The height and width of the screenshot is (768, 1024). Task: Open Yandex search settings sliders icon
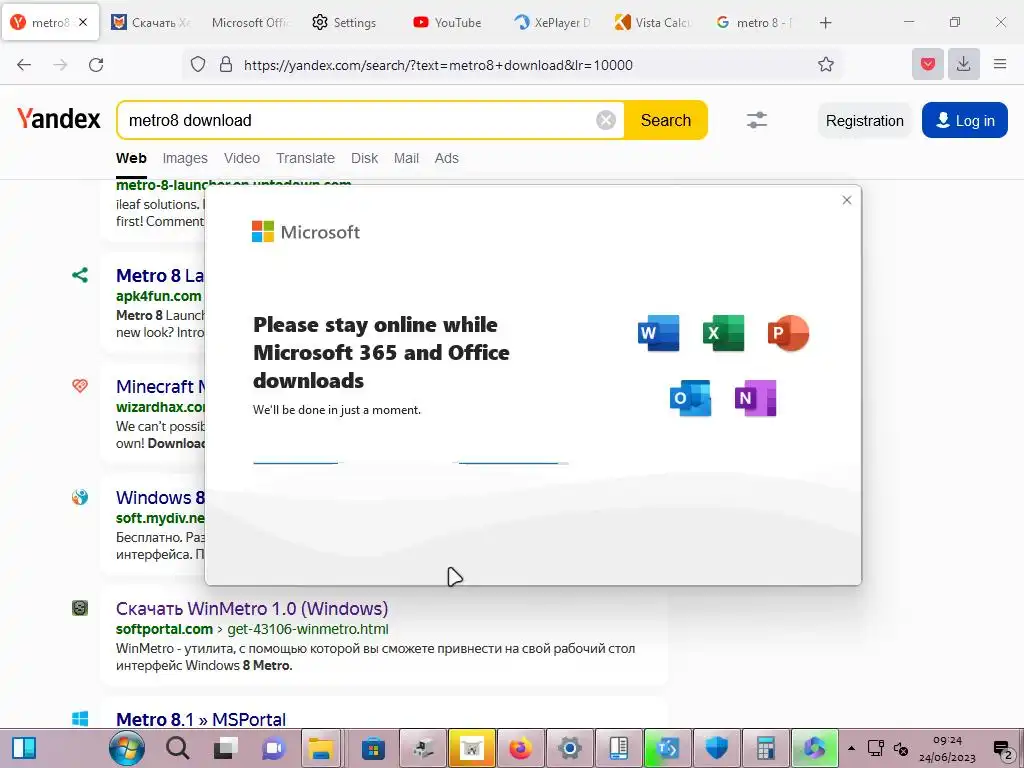tap(756, 120)
